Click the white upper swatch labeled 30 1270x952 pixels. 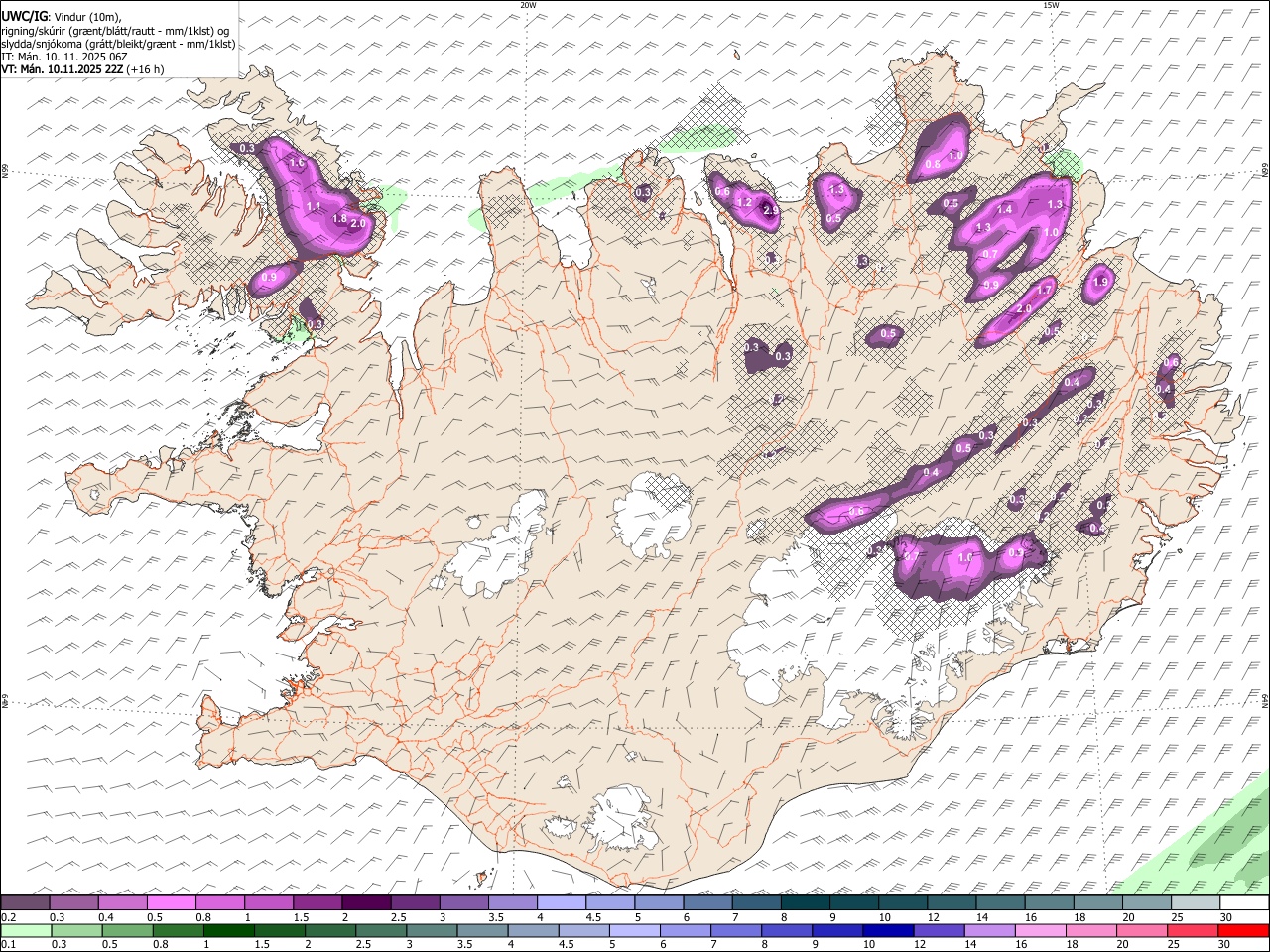(1244, 902)
